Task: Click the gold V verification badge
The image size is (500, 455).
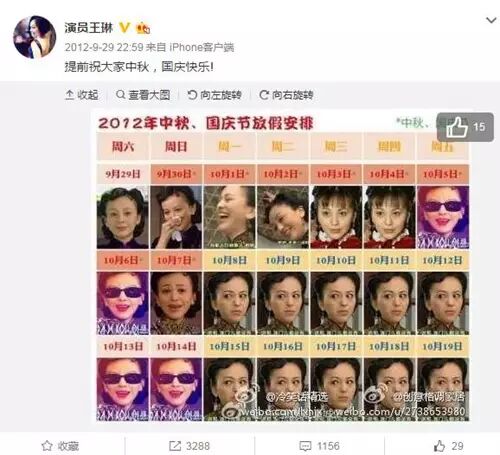Action: 124,28
